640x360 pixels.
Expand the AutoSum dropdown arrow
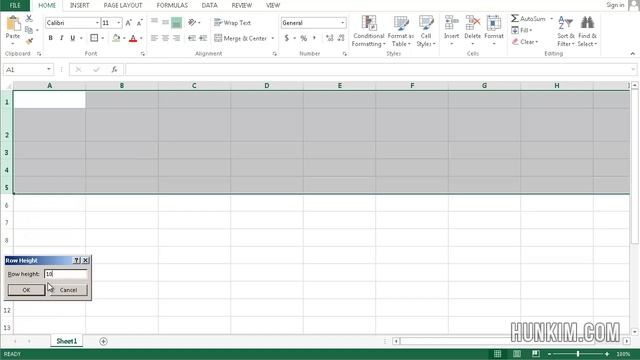click(x=551, y=19)
